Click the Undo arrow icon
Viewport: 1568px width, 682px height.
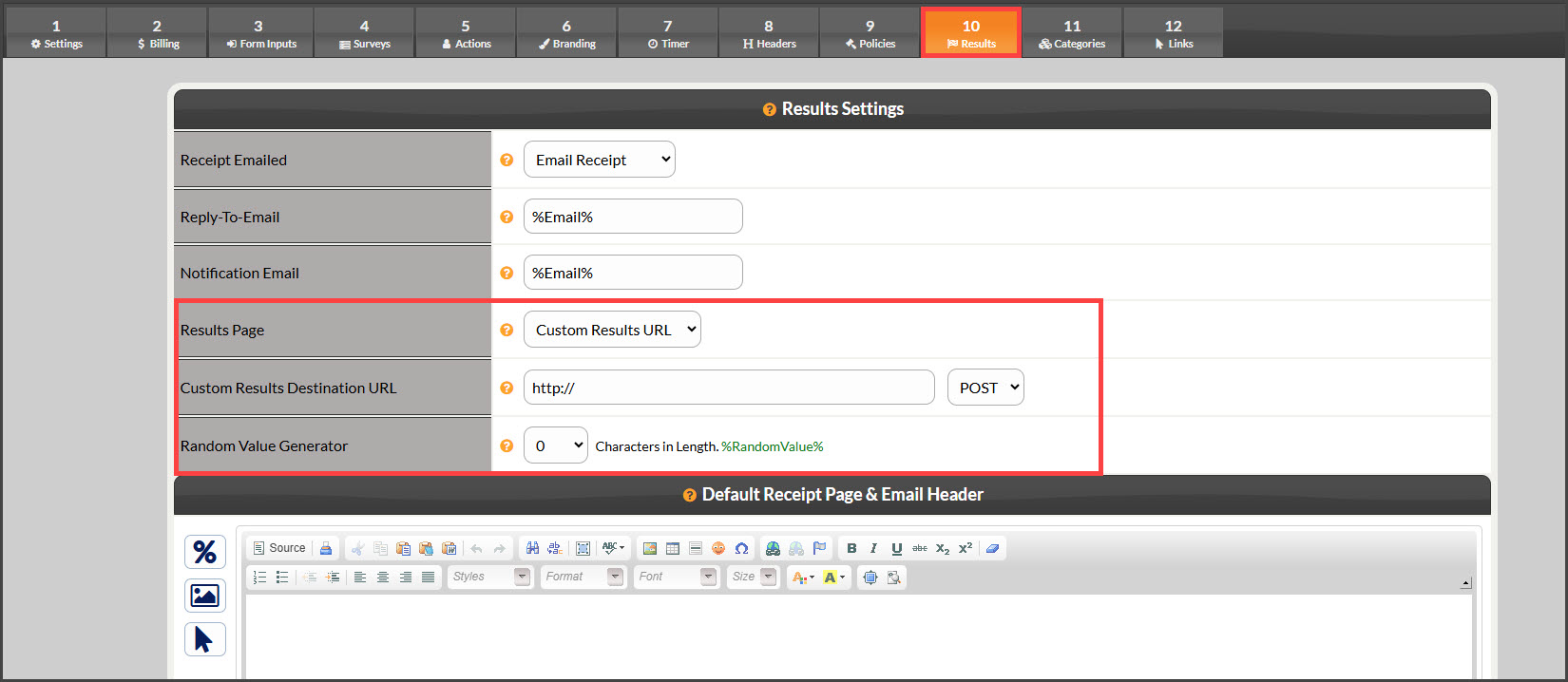pyautogui.click(x=476, y=548)
